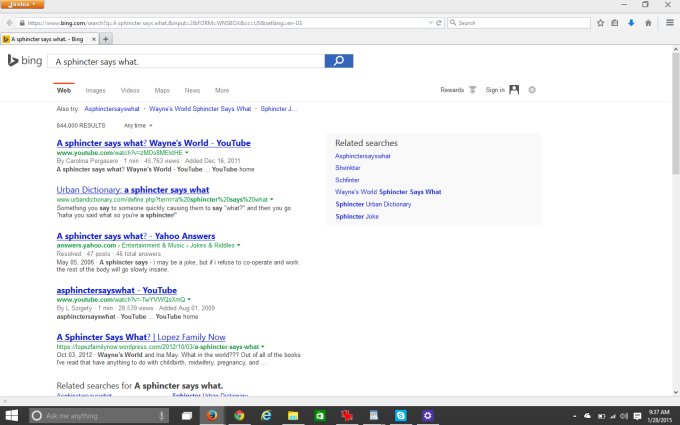Focus the Firefox search box
This screenshot has width=680, height=425.
coord(519,23)
